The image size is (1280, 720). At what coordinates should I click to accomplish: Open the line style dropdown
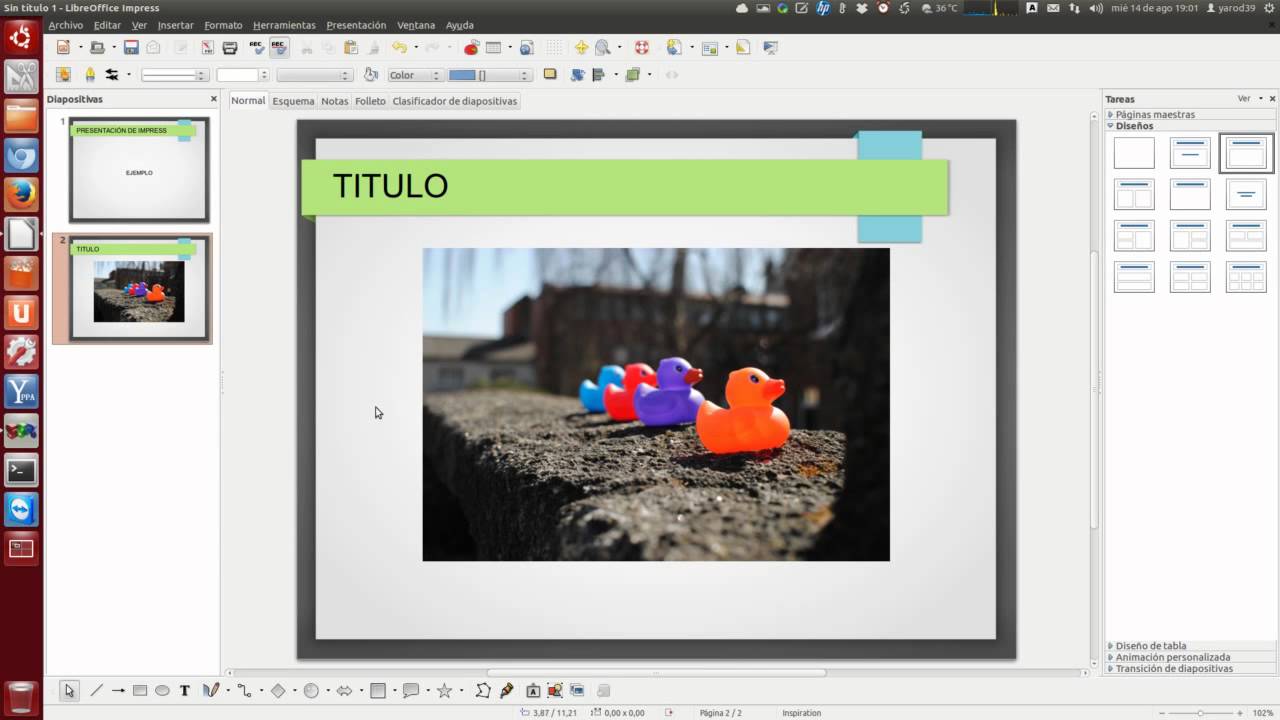click(174, 75)
